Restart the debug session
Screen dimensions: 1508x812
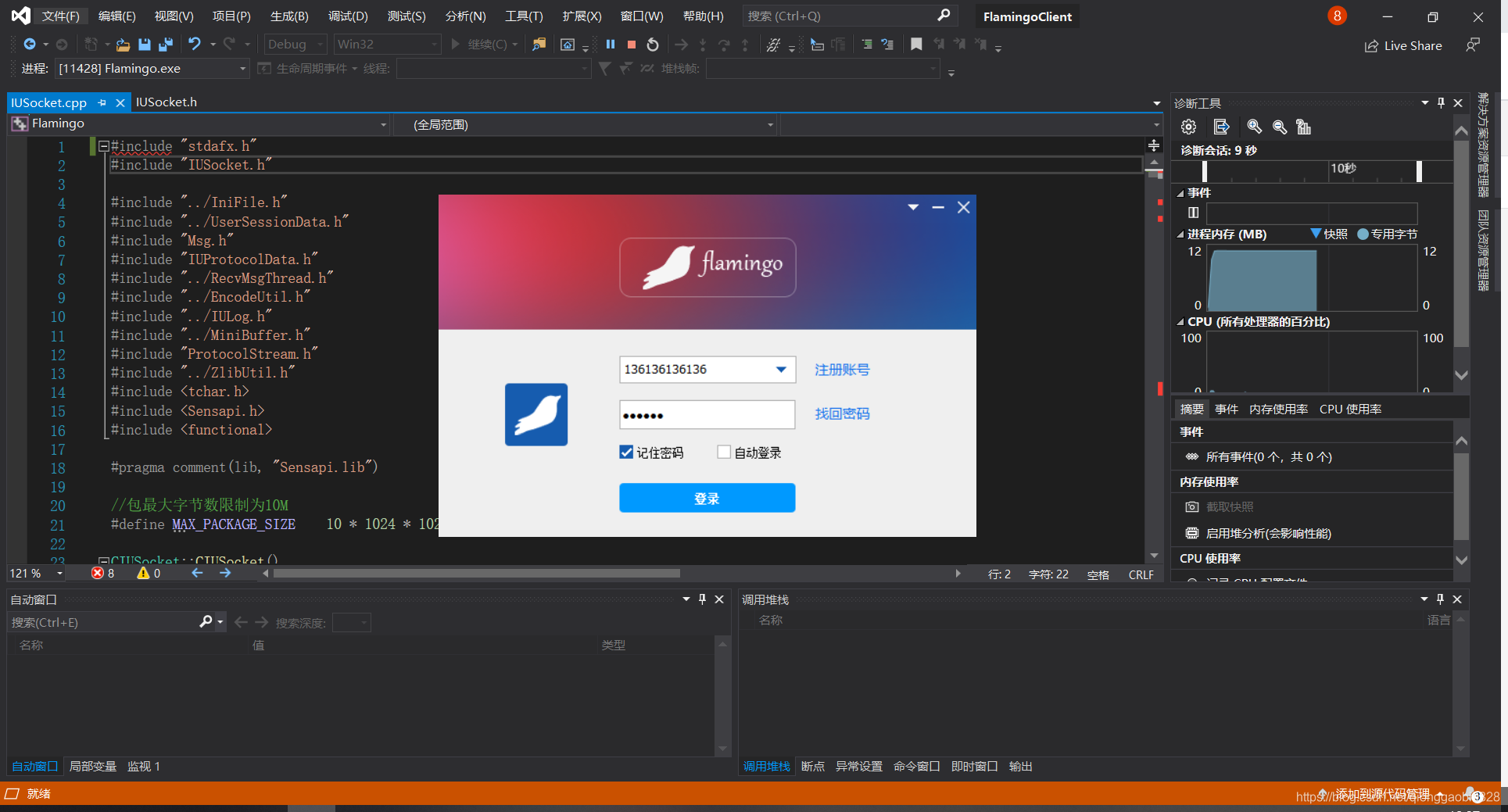pos(653,45)
